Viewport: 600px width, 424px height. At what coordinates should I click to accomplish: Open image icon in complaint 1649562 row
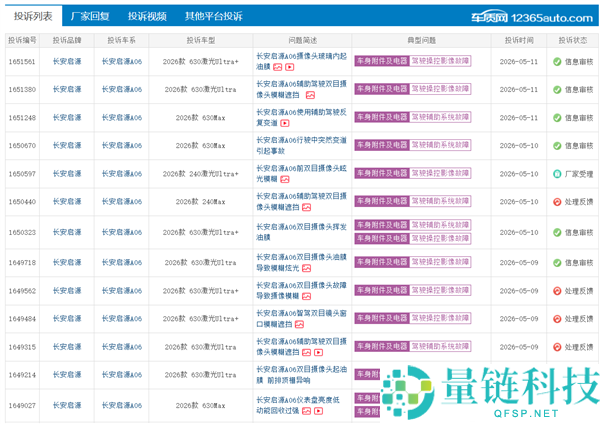[307, 297]
